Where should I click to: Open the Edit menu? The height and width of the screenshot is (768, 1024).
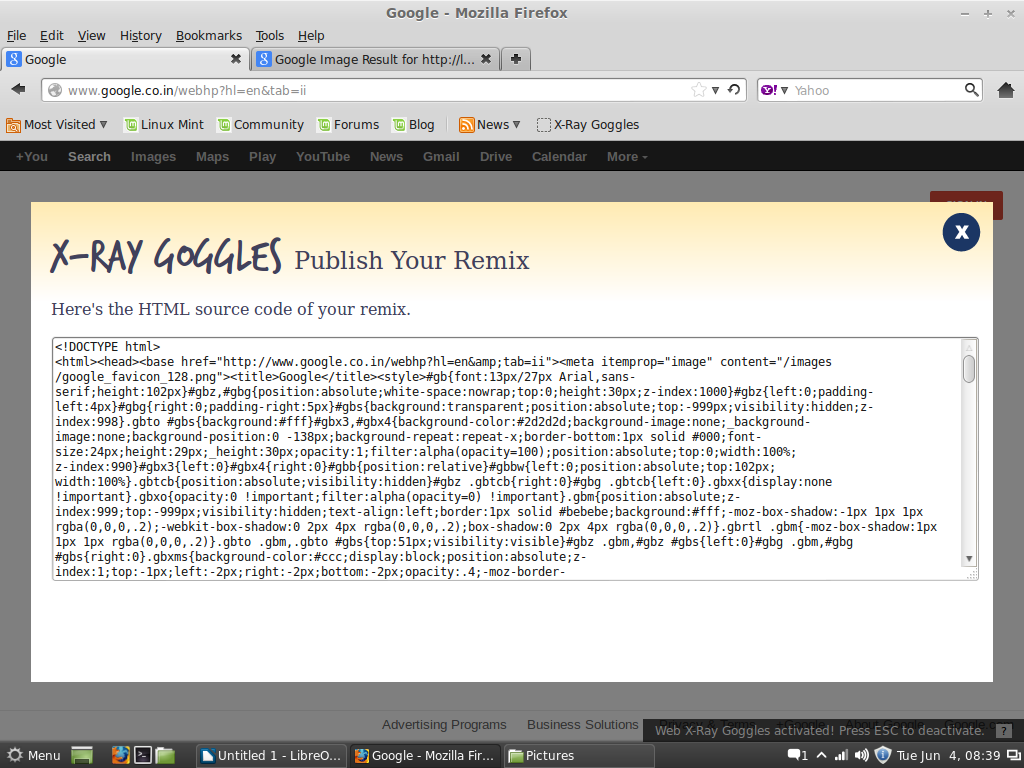click(52, 35)
